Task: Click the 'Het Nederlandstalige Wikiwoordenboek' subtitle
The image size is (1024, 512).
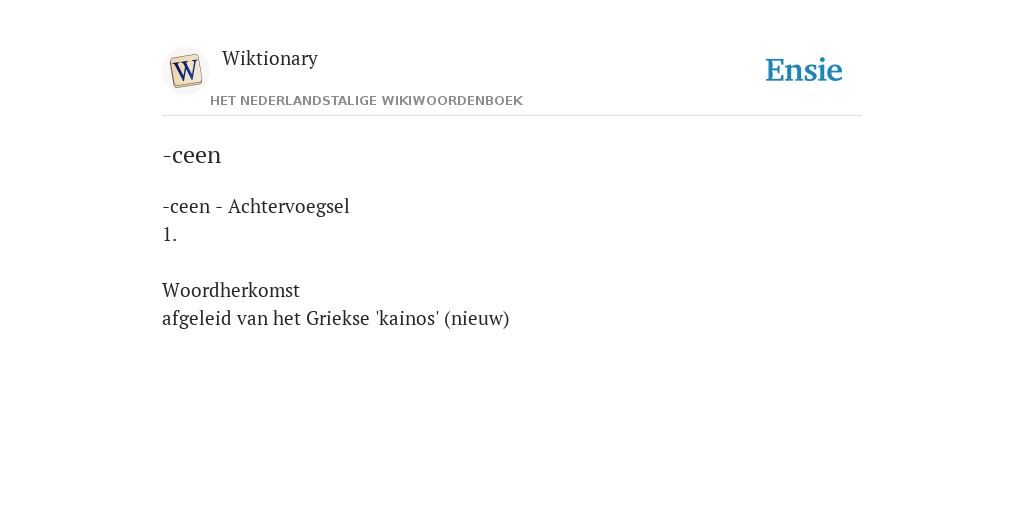Action: click(x=366, y=101)
